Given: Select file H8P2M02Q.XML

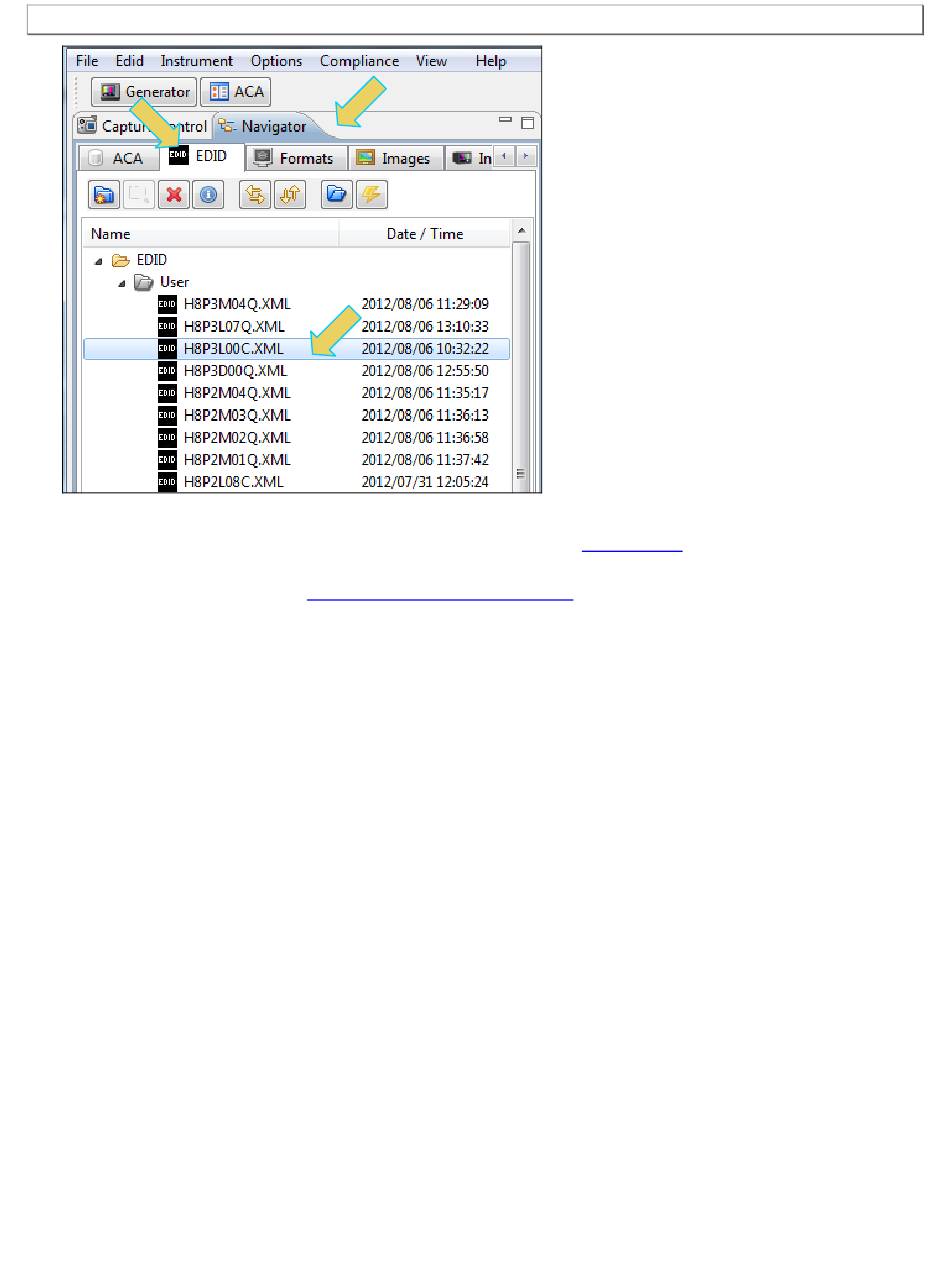Looking at the screenshot, I should click(238, 437).
